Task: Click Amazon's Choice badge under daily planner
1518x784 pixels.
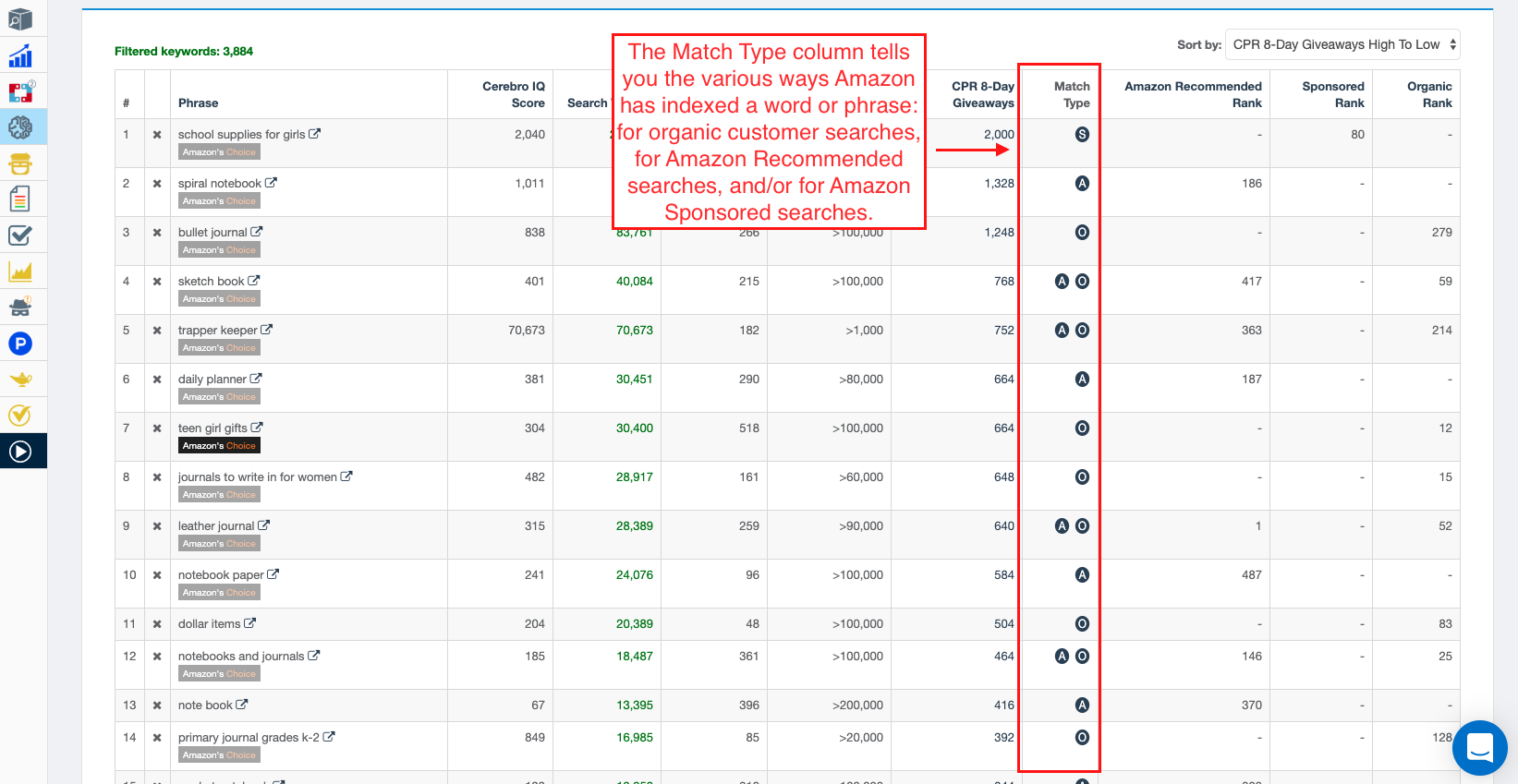Action: [219, 396]
